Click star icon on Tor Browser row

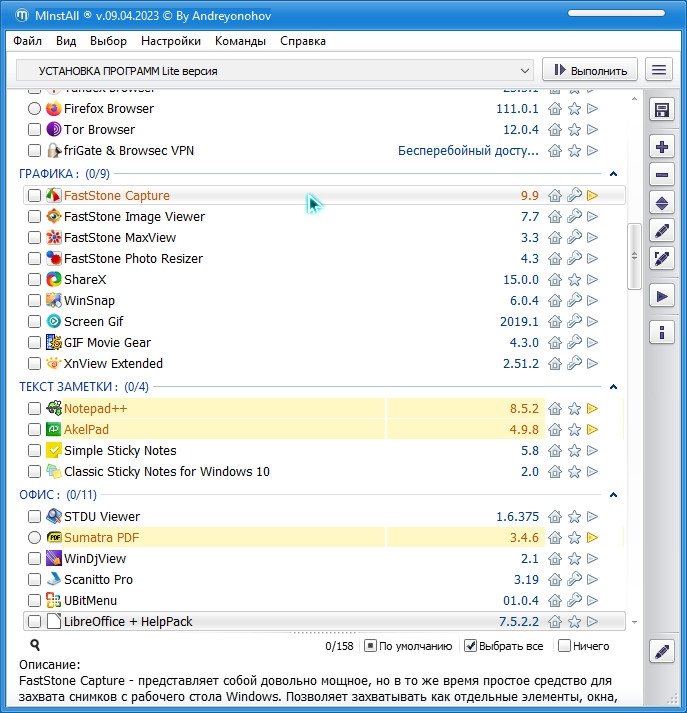click(x=574, y=130)
